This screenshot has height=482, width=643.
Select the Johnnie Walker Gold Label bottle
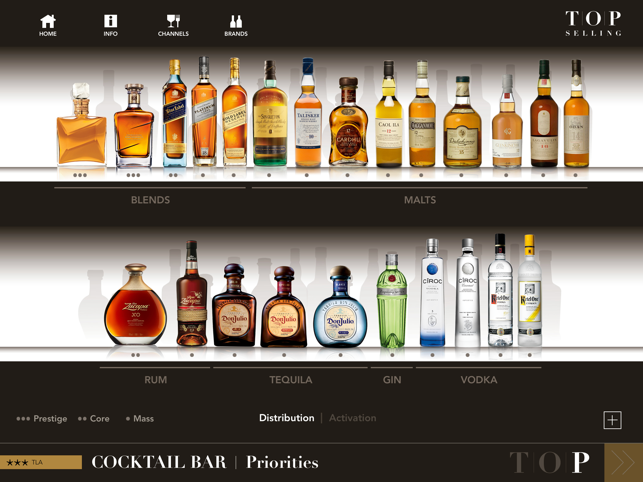point(235,112)
